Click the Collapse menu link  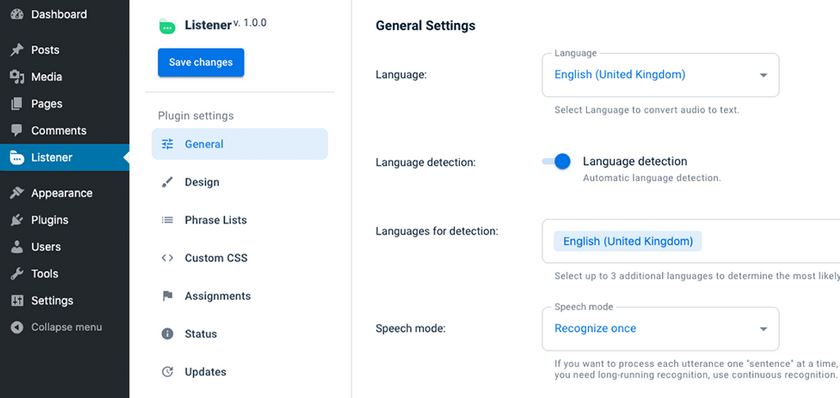tap(64, 327)
